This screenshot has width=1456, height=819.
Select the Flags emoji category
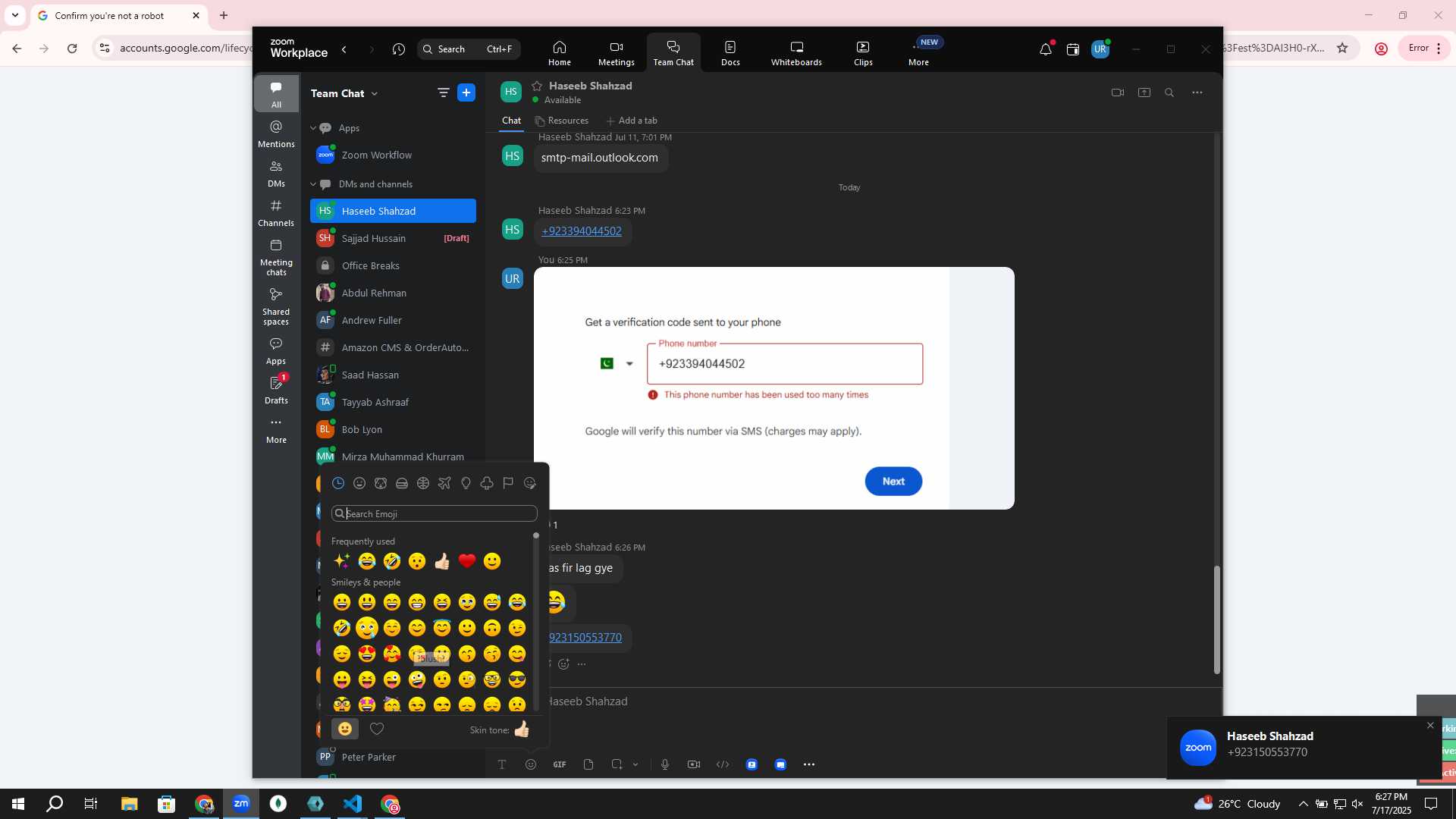[508, 483]
